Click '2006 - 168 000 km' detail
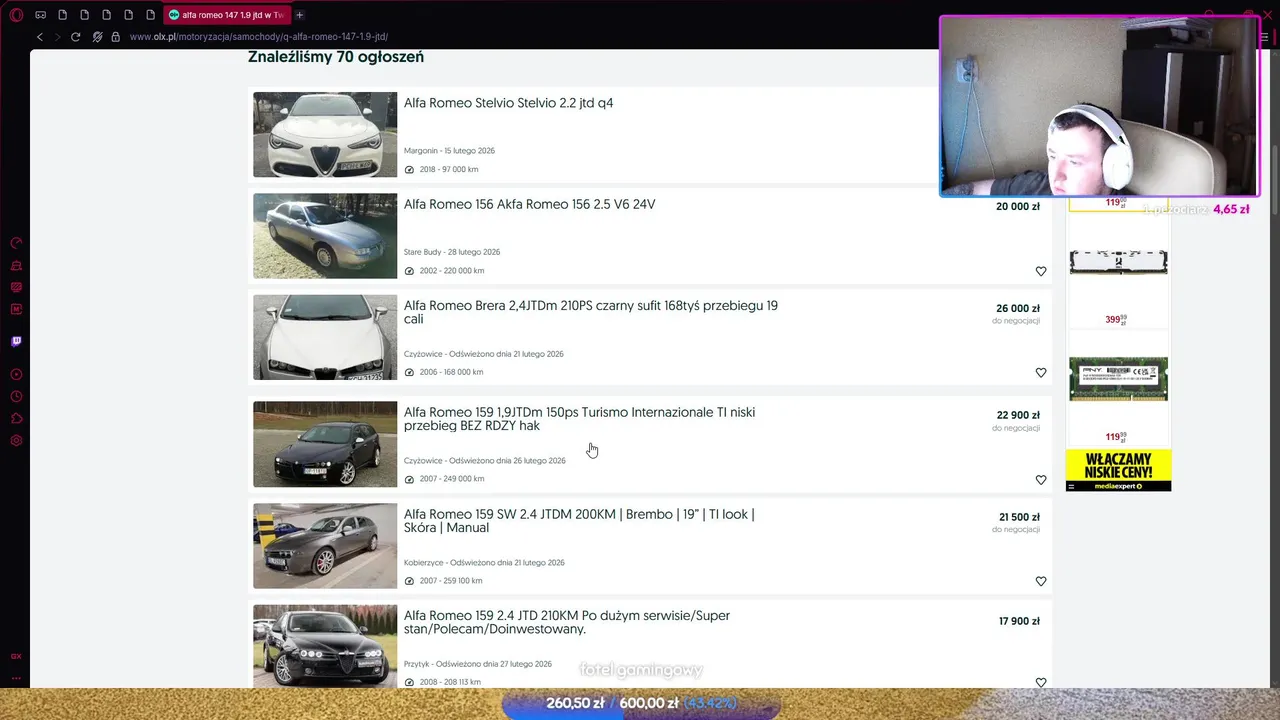This screenshot has width=1280, height=720. pos(451,372)
